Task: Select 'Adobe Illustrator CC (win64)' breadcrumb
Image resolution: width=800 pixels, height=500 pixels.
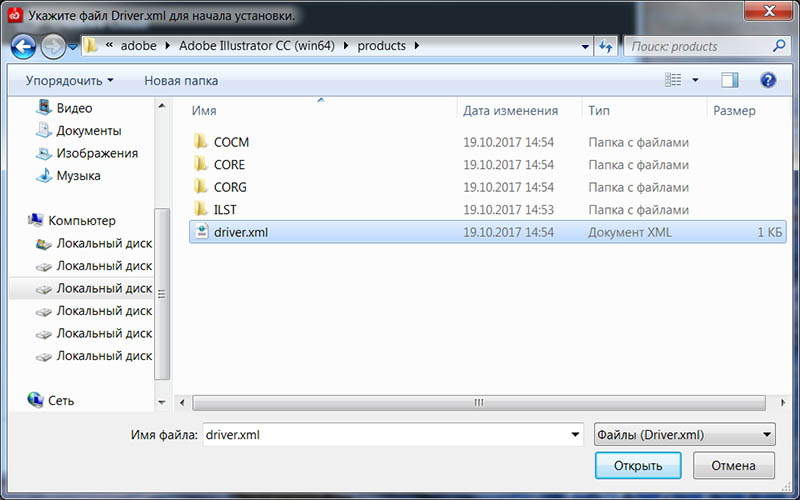Action: (x=257, y=46)
